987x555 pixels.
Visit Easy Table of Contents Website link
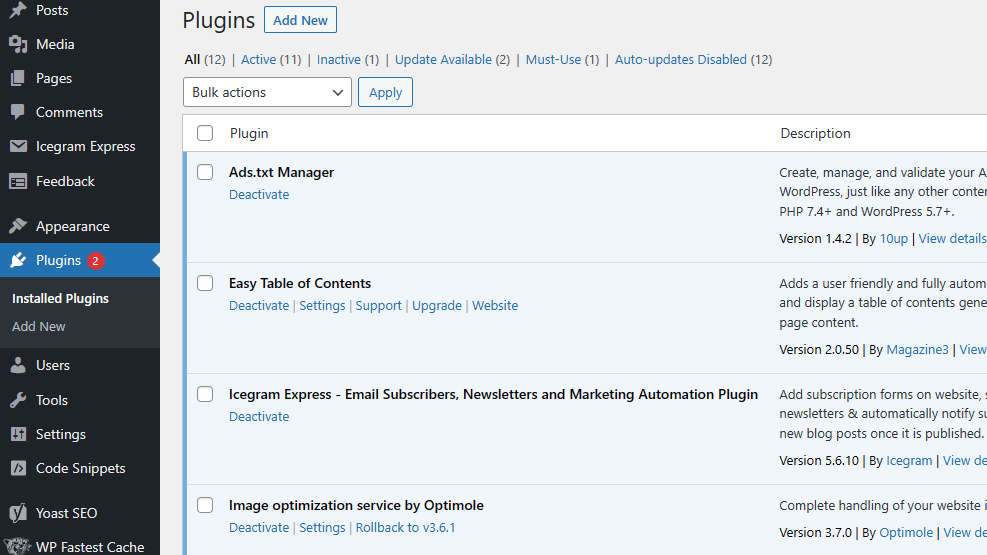point(495,305)
